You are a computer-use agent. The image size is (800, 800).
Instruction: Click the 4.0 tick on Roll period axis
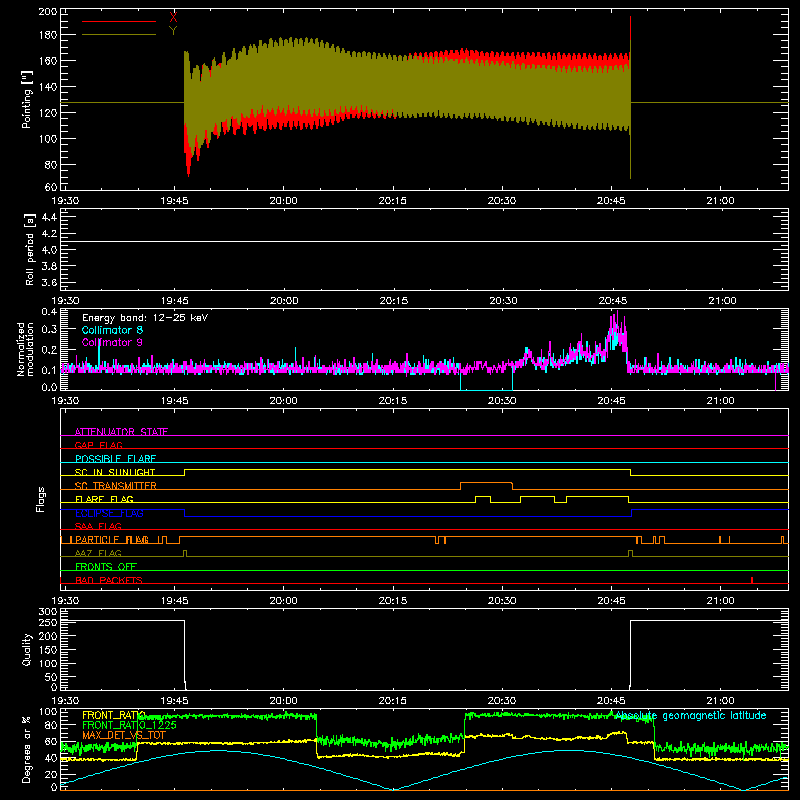(x=49, y=250)
